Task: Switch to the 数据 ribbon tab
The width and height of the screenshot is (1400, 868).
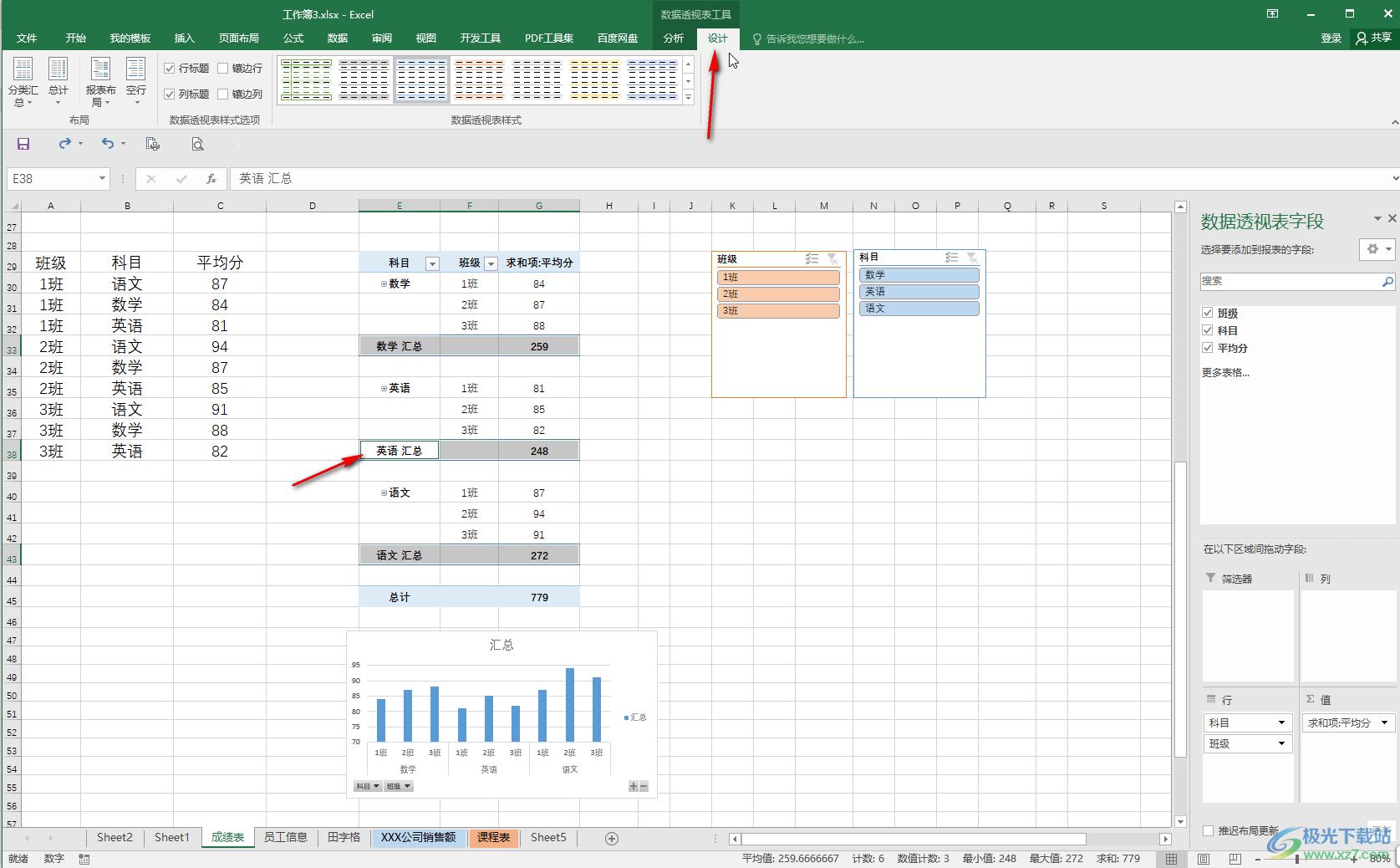Action: click(x=338, y=38)
